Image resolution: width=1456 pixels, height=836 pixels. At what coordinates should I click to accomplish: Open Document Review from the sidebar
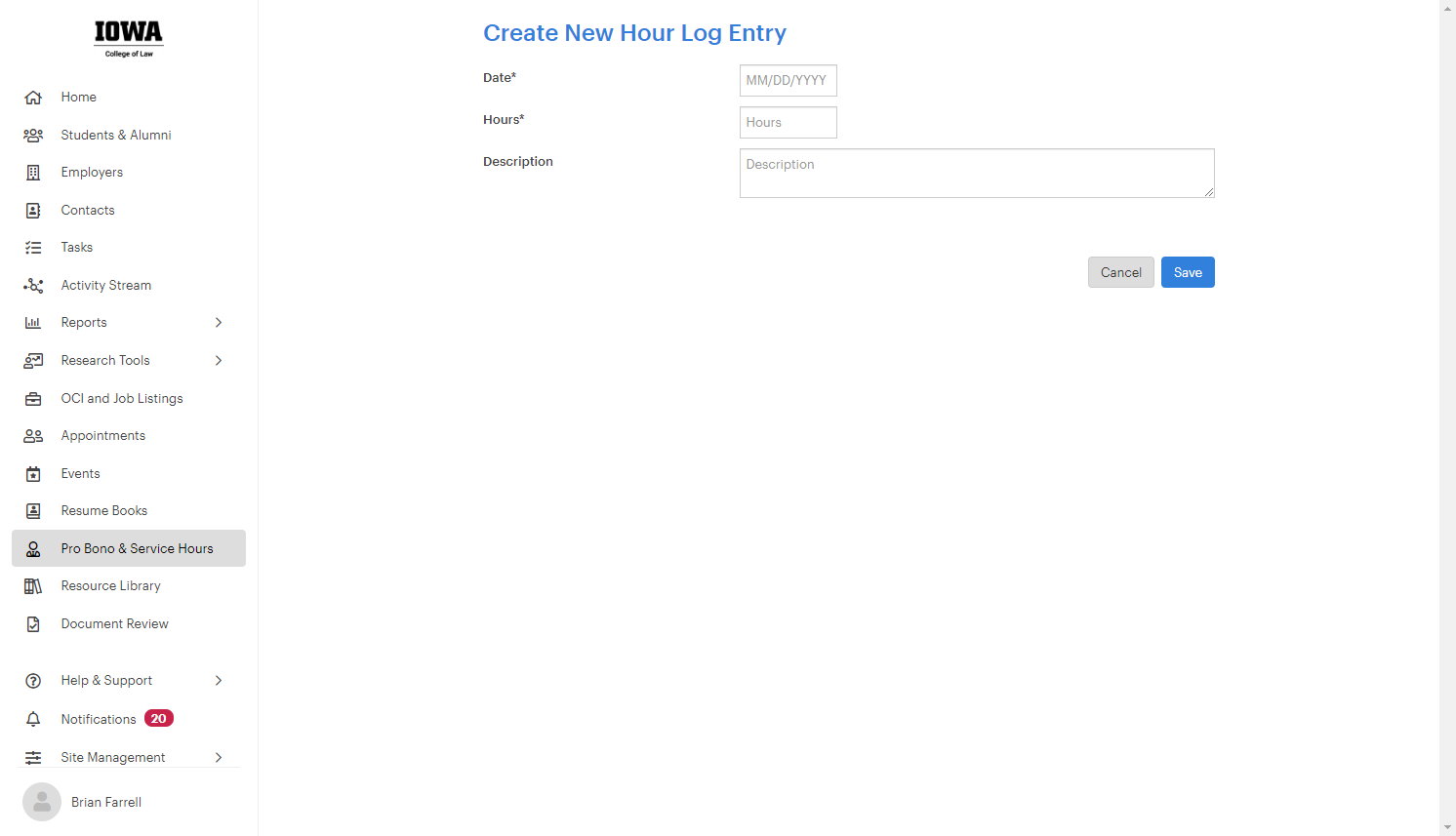[129, 624]
